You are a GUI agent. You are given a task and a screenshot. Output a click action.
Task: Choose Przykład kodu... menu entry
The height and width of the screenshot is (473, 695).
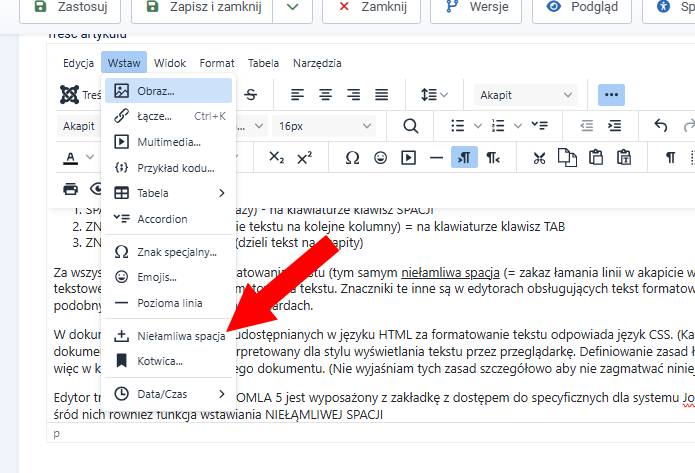click(168, 168)
